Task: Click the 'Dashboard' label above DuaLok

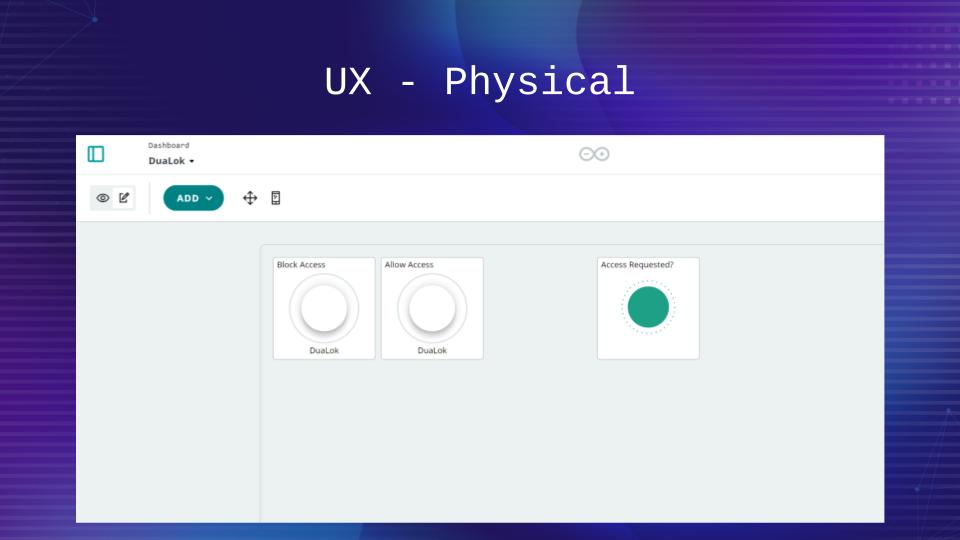Action: click(x=168, y=145)
